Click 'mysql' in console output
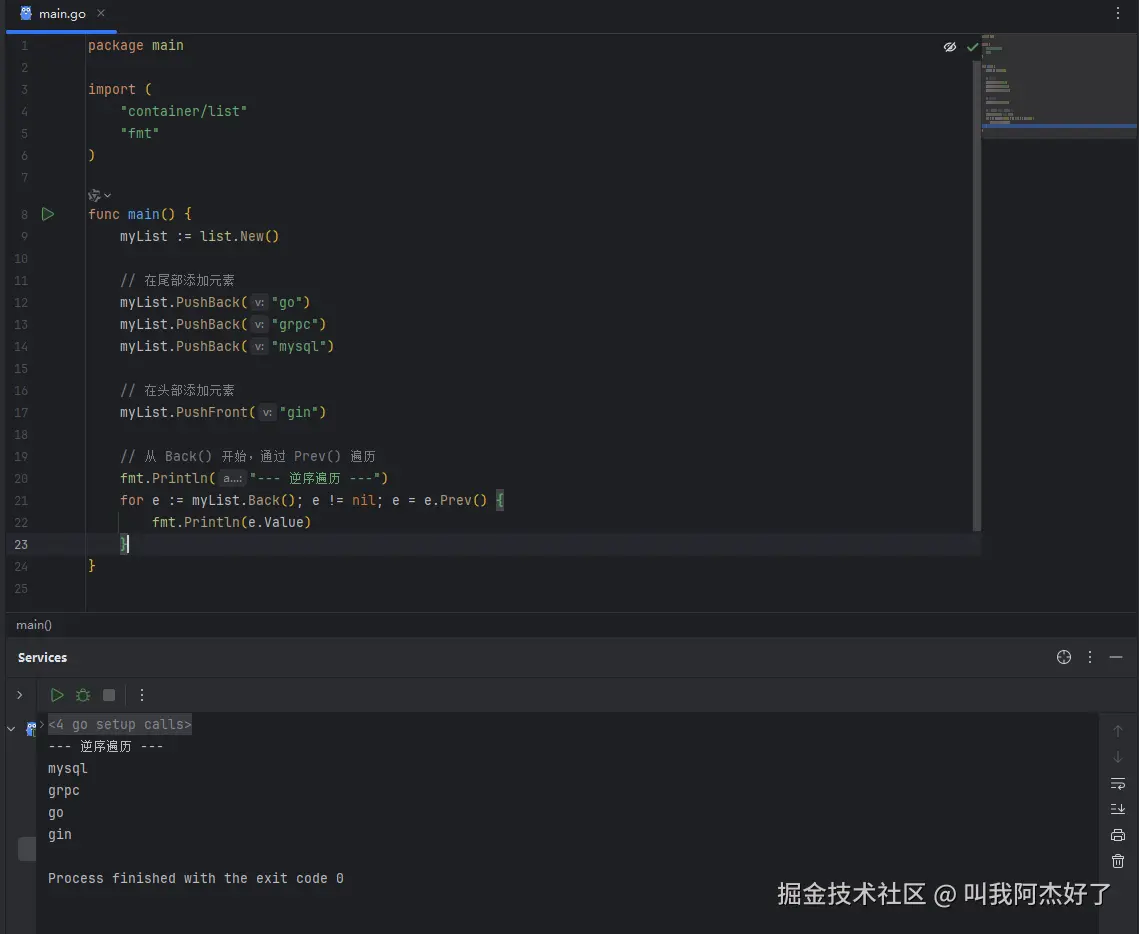Screen dimensions: 1139x934 68,768
